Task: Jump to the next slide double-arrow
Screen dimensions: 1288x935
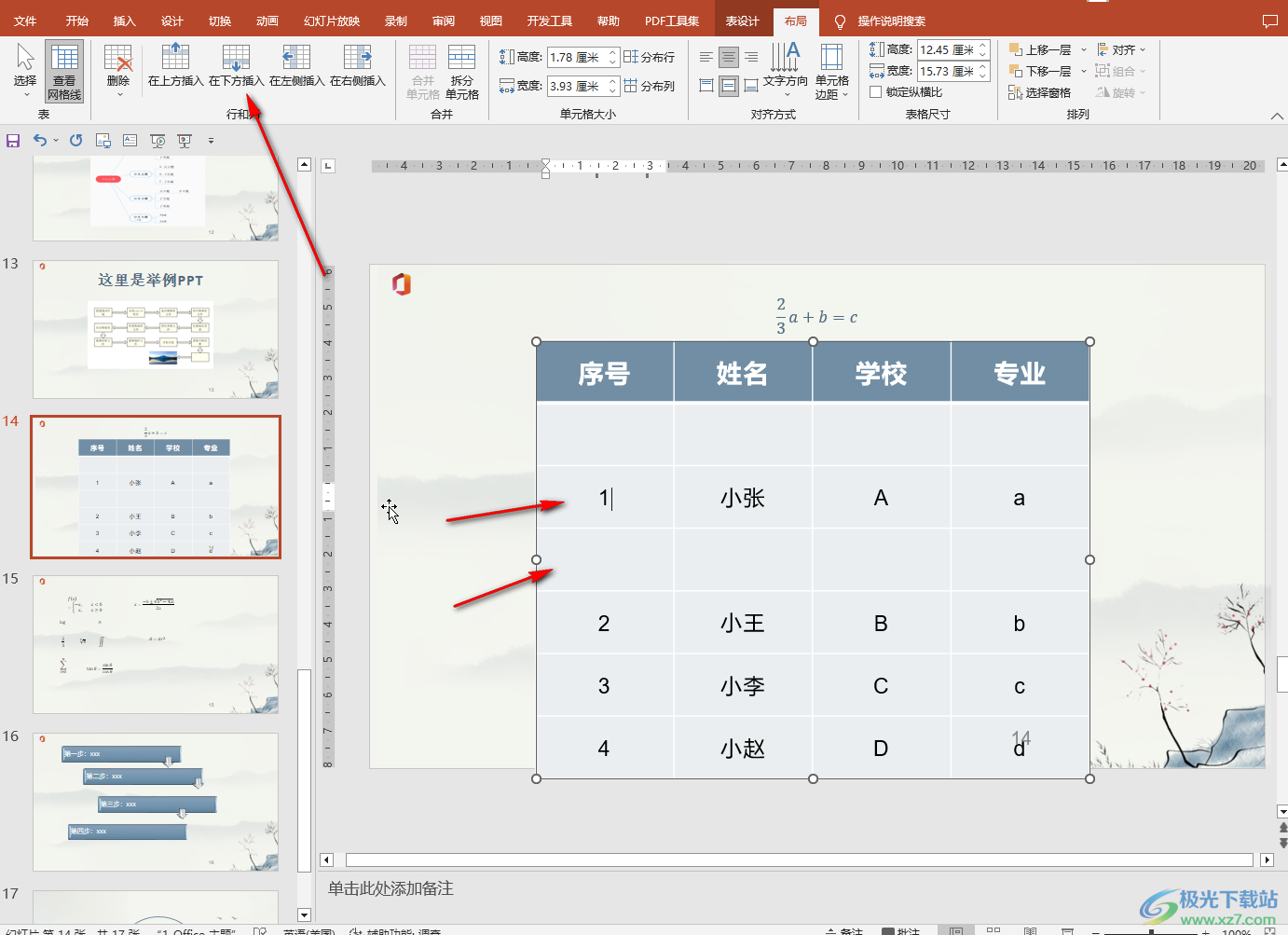Action: point(1282,842)
